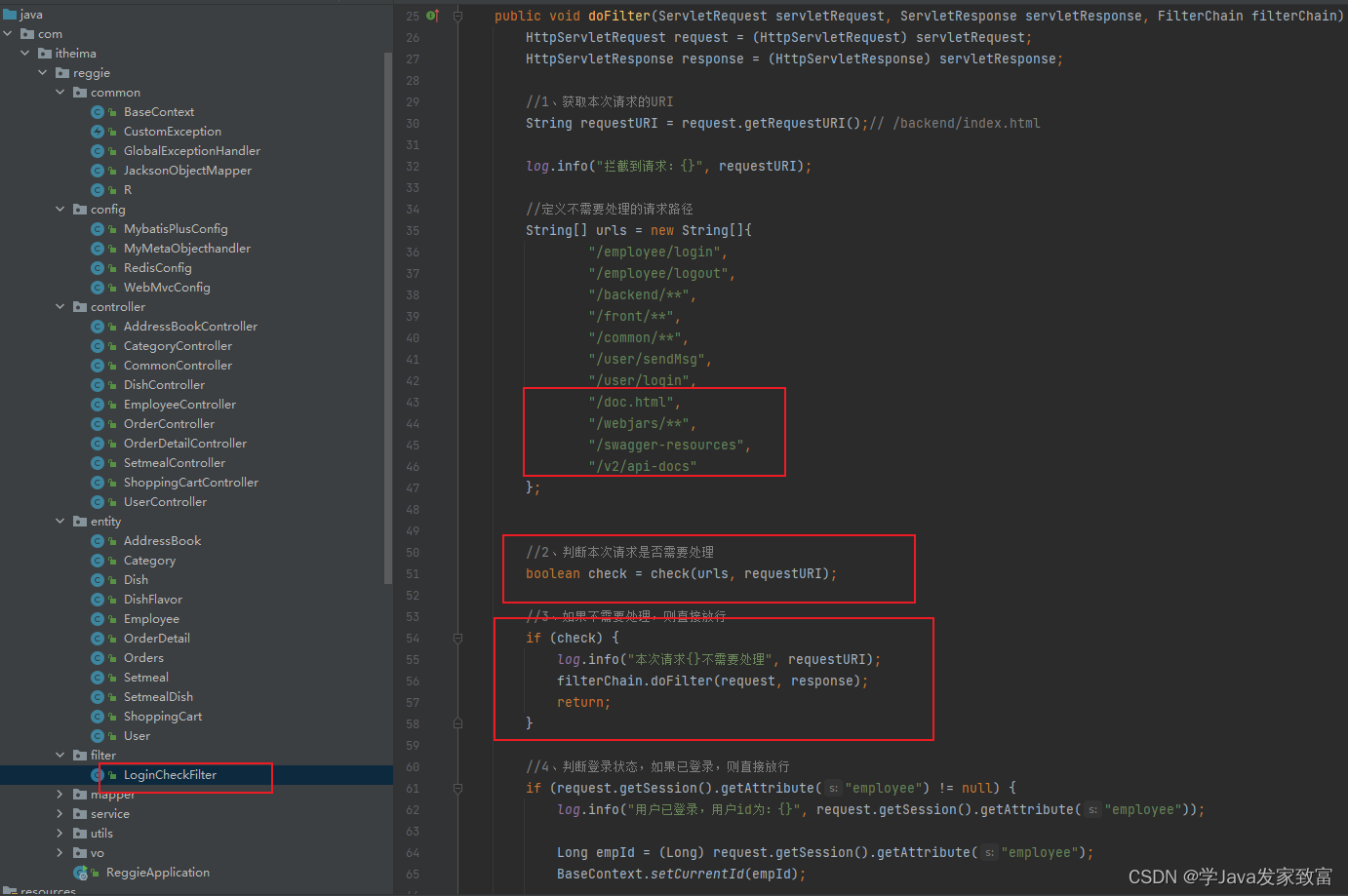Click the class icon beside BaseContext
The image size is (1348, 896).
[x=98, y=112]
